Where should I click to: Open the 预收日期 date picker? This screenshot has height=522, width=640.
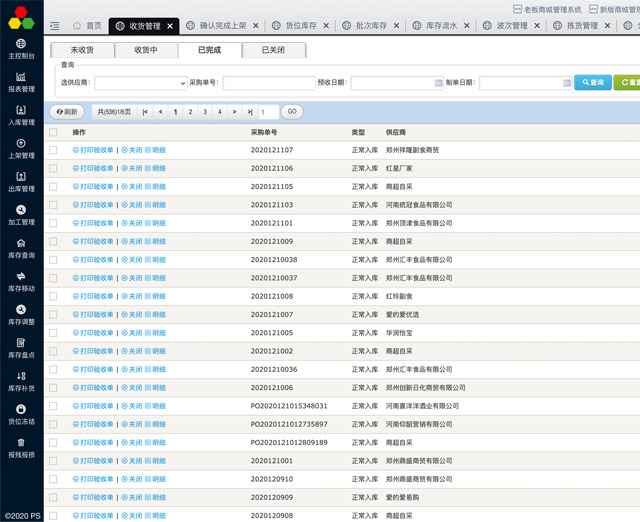pos(437,83)
